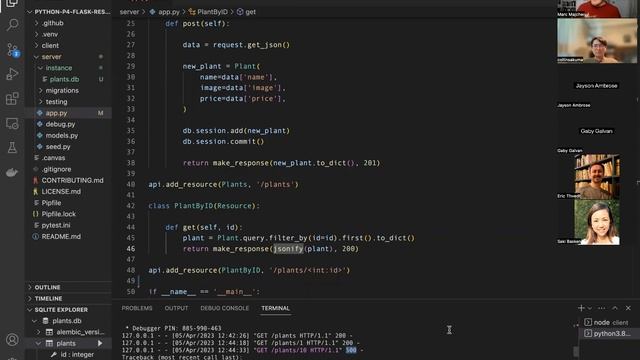640x360 pixels.
Task: Click the server breadcrumb segment
Action: [x=129, y=12]
